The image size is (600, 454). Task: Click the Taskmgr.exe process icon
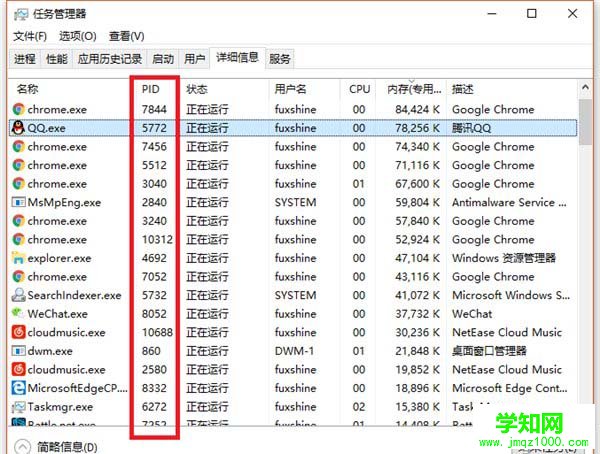(18, 407)
